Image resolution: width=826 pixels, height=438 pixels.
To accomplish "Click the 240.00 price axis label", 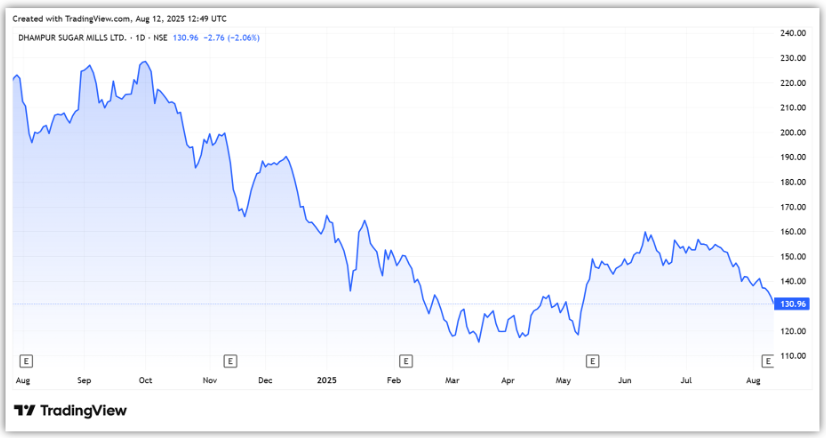I will (x=793, y=33).
